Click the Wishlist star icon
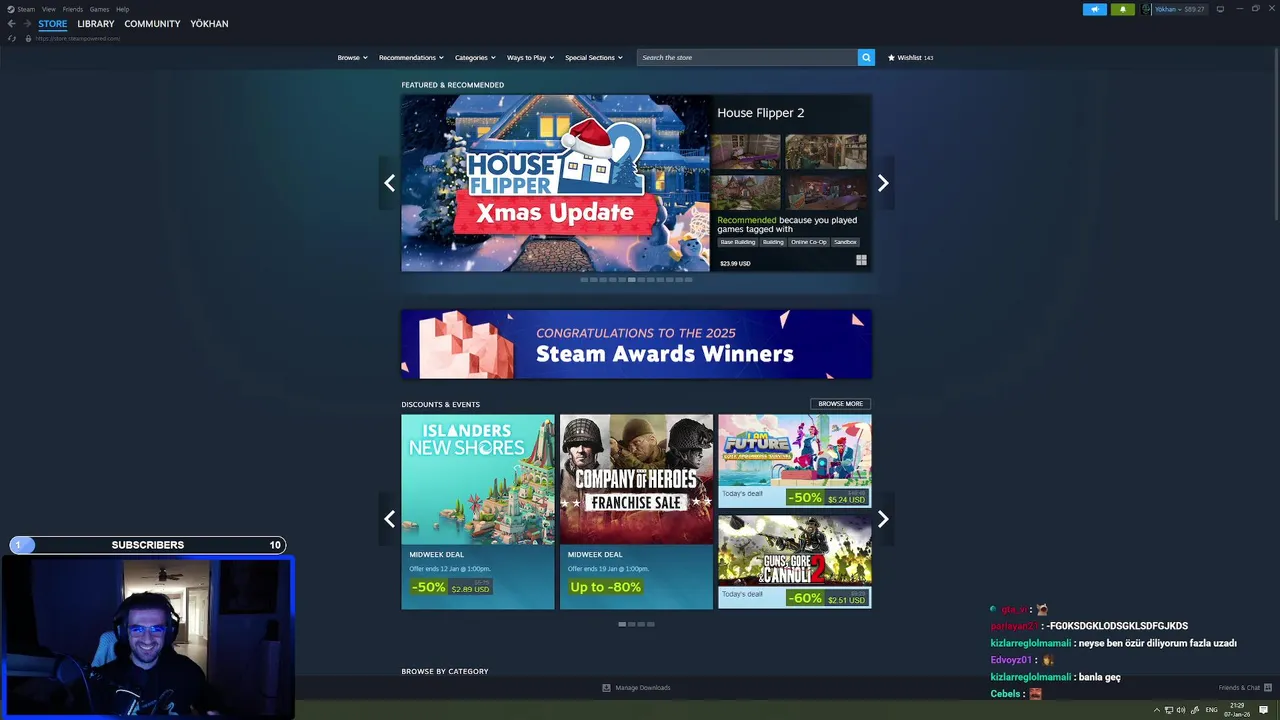The width and height of the screenshot is (1280, 720). coord(891,58)
